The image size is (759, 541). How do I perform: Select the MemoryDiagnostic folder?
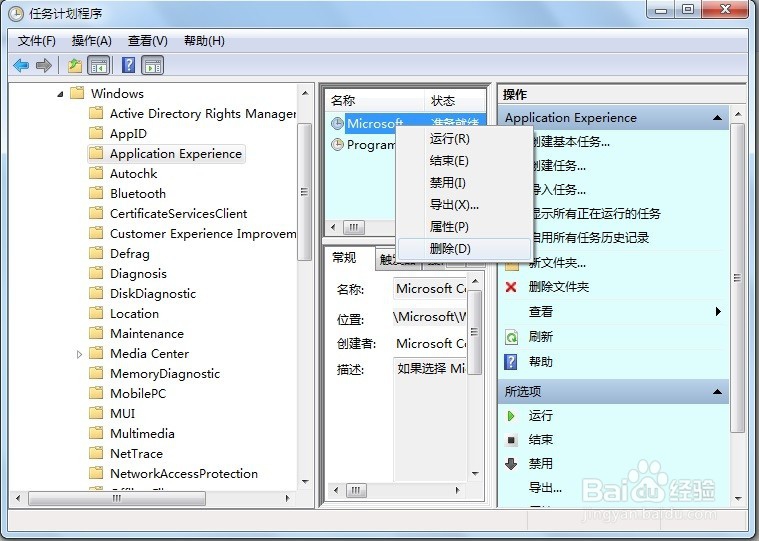pyautogui.click(x=165, y=374)
